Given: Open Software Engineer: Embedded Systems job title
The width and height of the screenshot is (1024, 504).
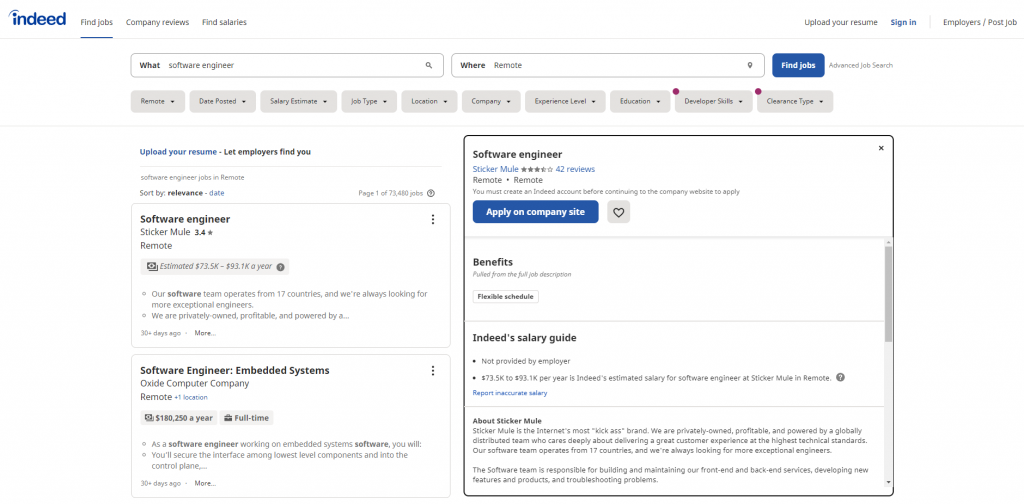Looking at the screenshot, I should [234, 371].
